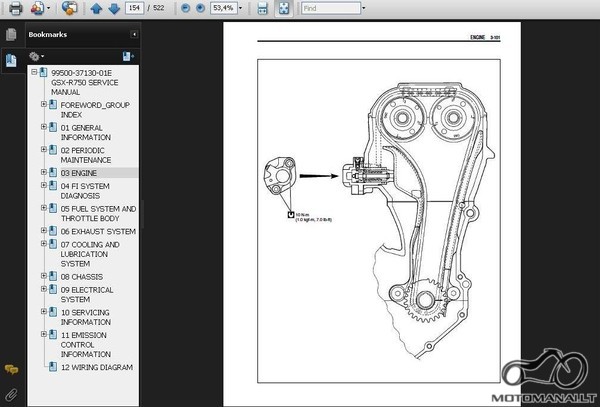Toggle the fit one full page icon
The height and width of the screenshot is (407, 600).
284,8
